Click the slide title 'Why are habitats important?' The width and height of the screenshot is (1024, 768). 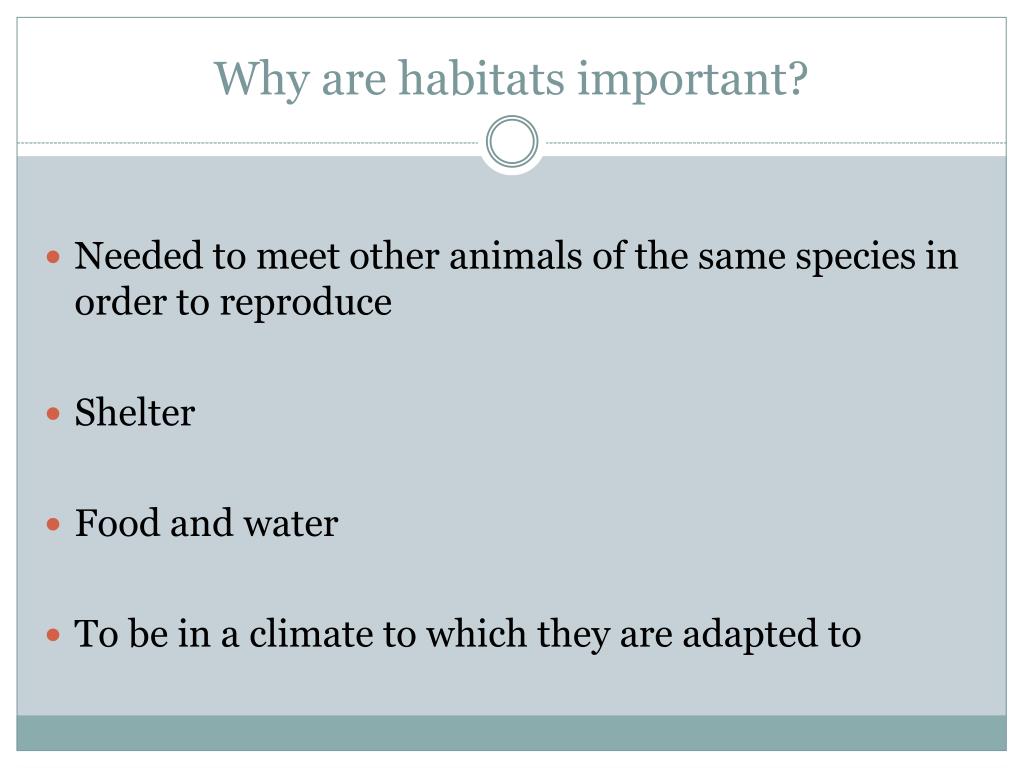[x=511, y=79]
